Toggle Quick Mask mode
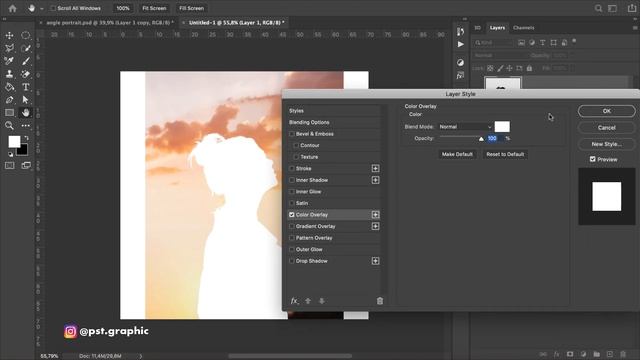Viewport: 640px width, 360px height. (x=9, y=165)
